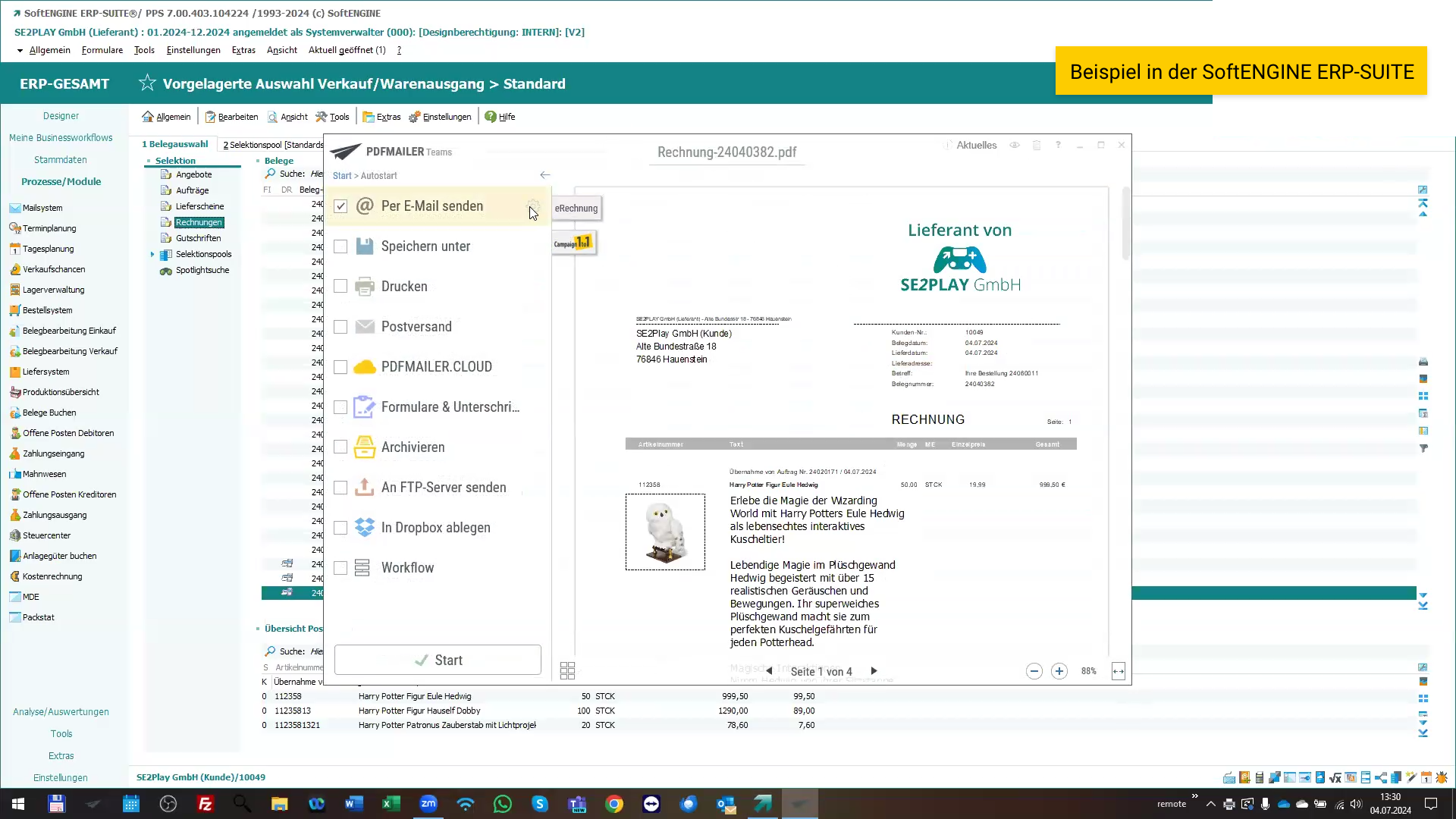Open the dropdown arrow left of Allgemein menu
Image resolution: width=1456 pixels, height=819 pixels.
(20, 51)
